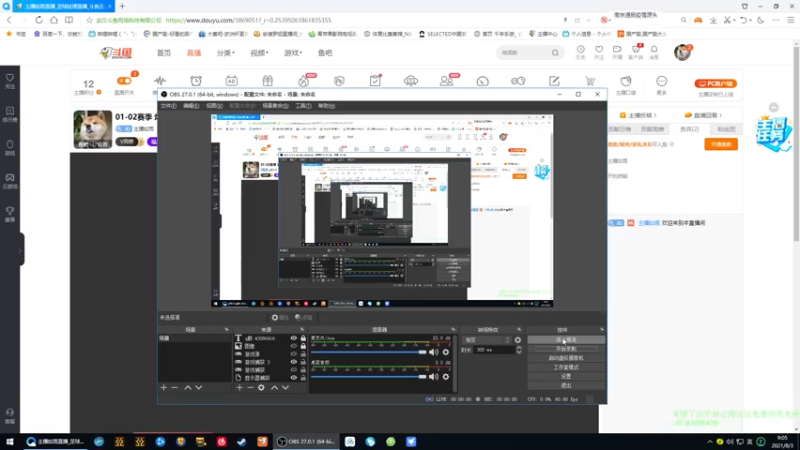Move source up with the up arrow
800x450 pixels.
tap(274, 388)
